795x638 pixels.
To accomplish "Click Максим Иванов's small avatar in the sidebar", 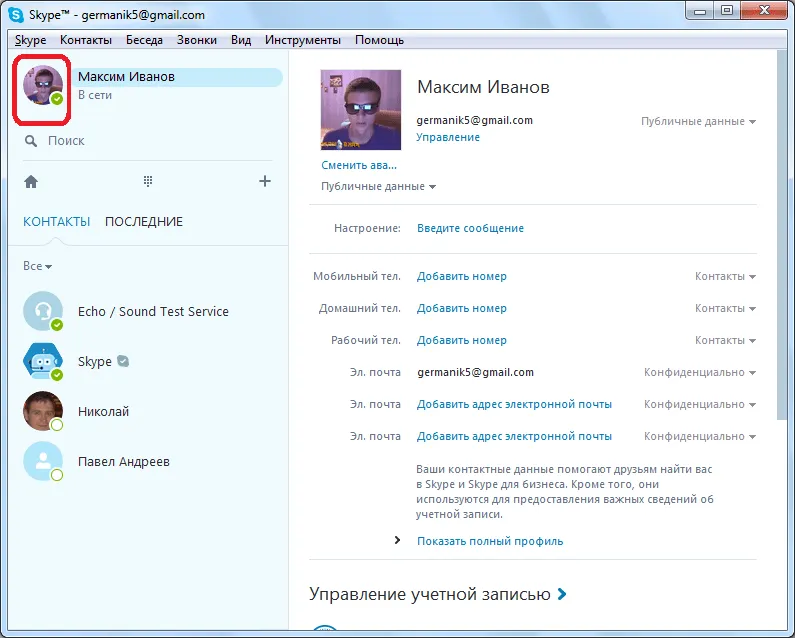I will tap(43, 85).
